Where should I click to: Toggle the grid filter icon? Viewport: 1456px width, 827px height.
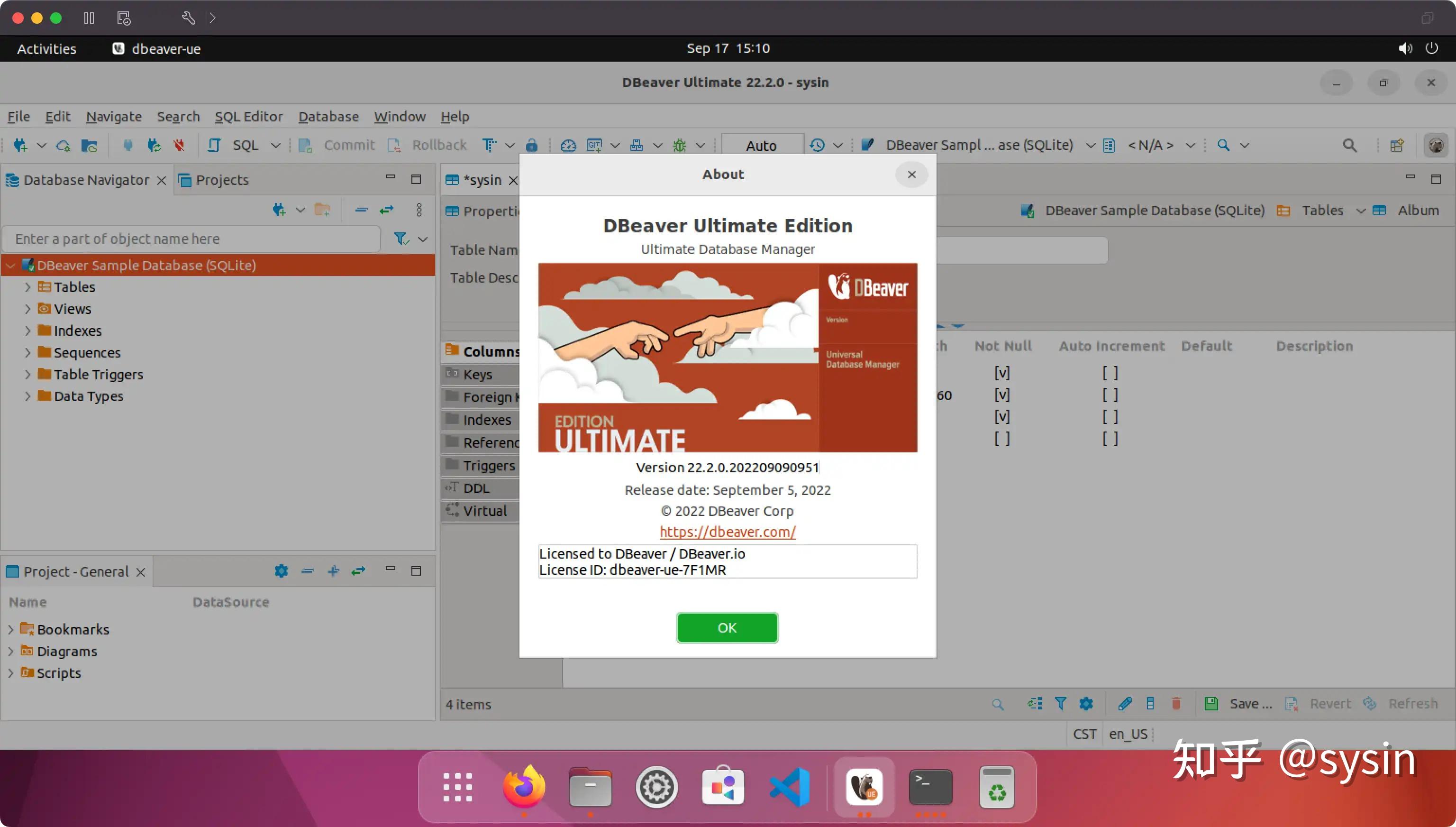click(x=1060, y=703)
